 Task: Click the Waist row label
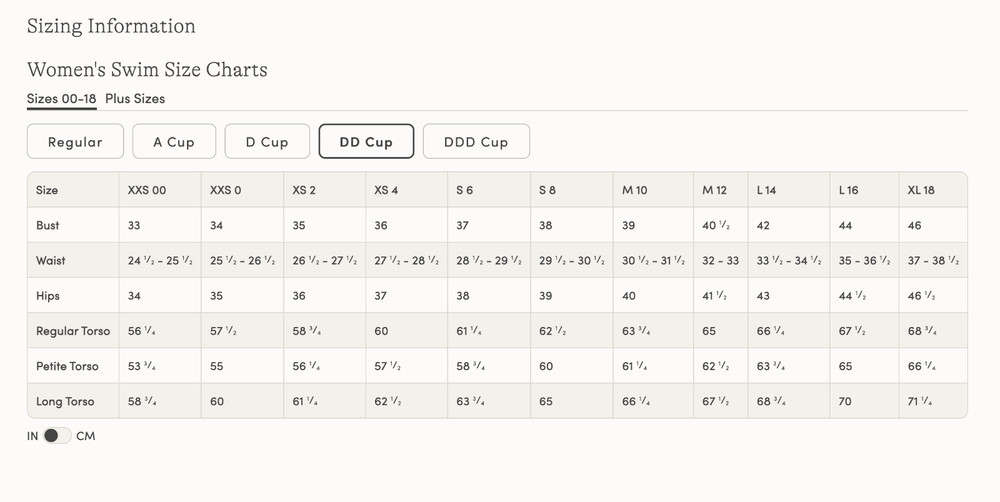pos(50,260)
